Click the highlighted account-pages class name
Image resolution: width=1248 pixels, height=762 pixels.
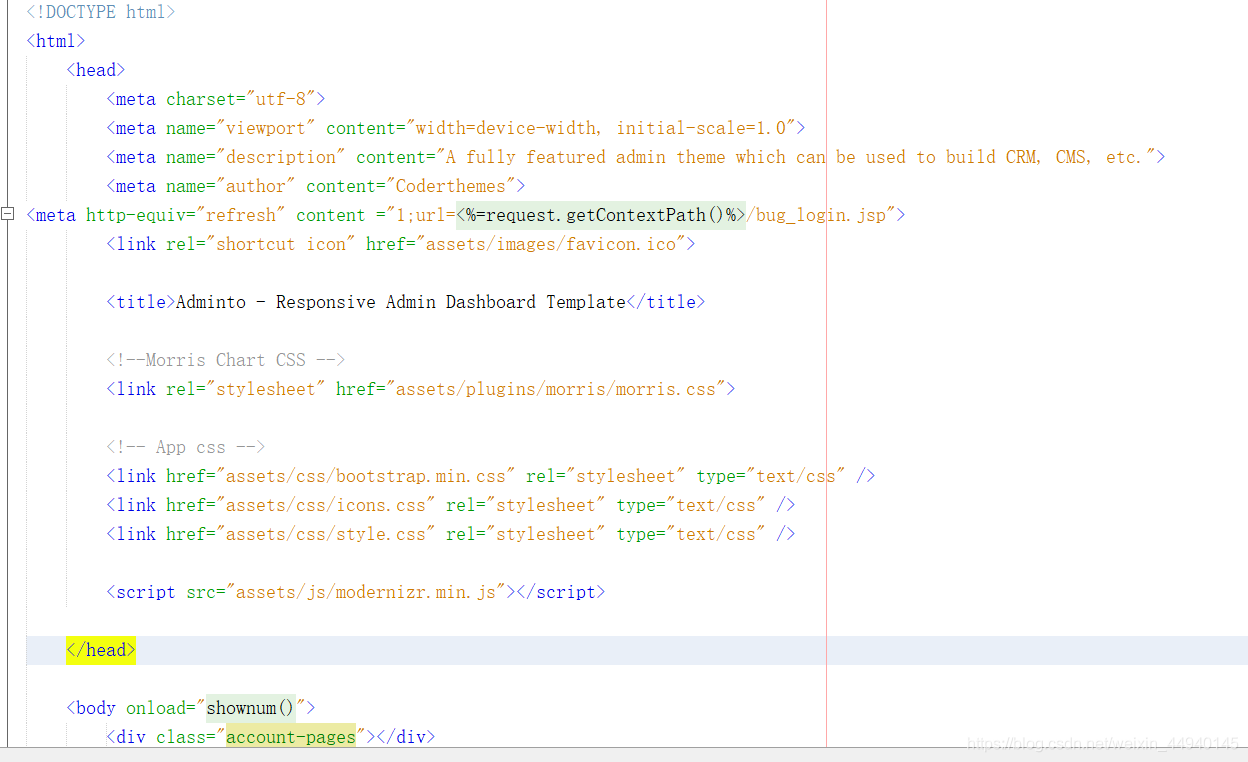click(291, 737)
